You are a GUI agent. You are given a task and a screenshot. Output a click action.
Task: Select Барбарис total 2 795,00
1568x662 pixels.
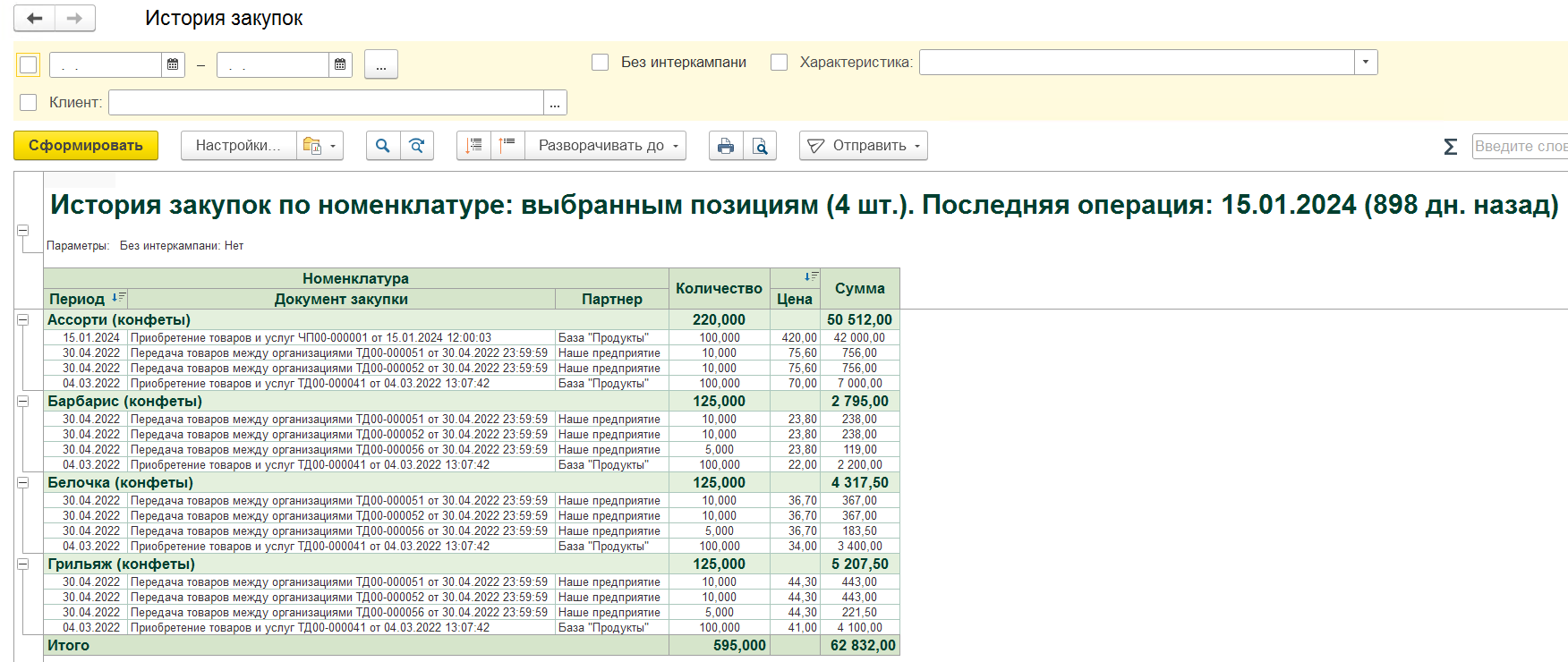click(x=860, y=401)
